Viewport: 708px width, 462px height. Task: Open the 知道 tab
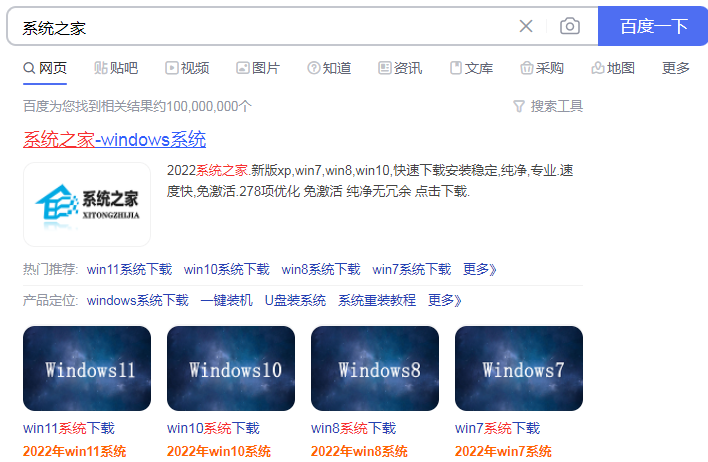(x=329, y=68)
